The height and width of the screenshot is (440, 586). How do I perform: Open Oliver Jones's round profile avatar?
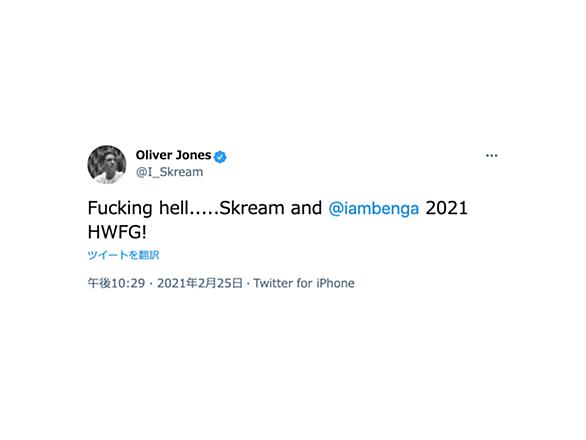(x=107, y=164)
